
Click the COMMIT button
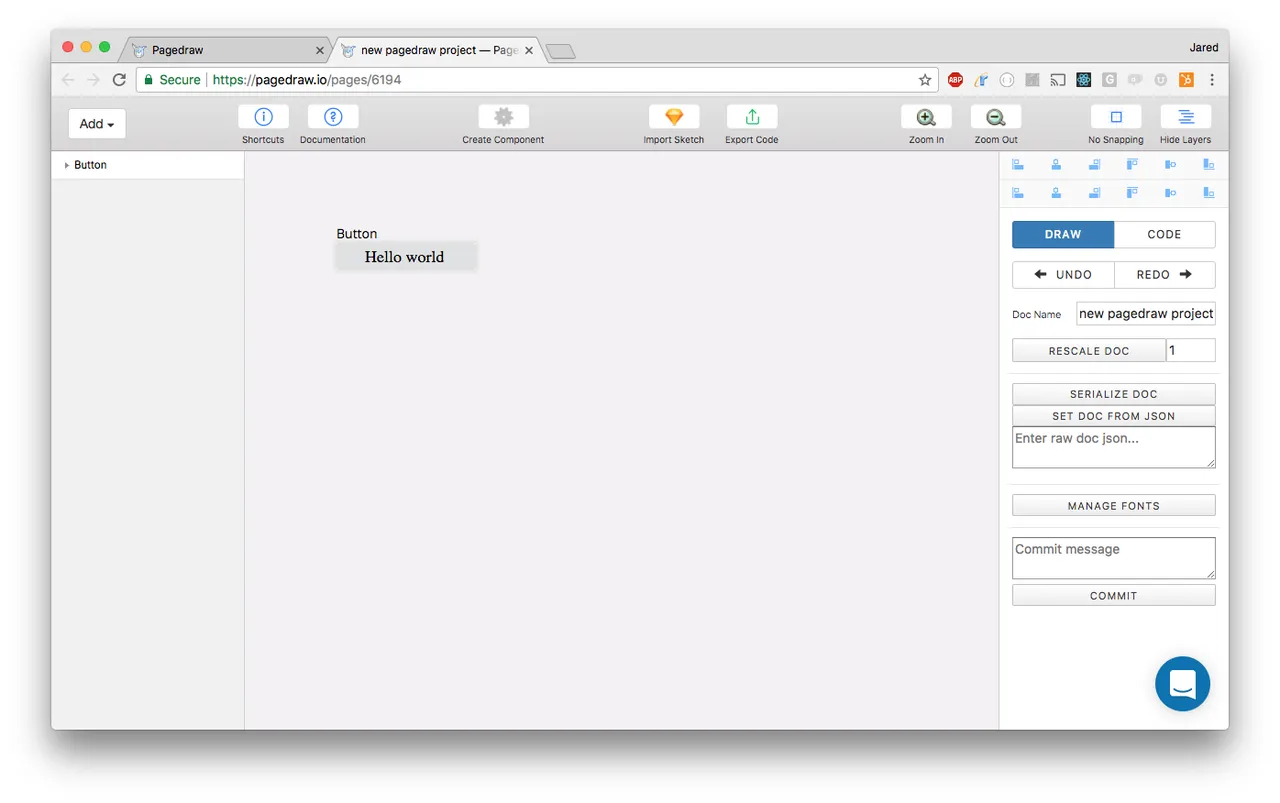click(x=1114, y=596)
